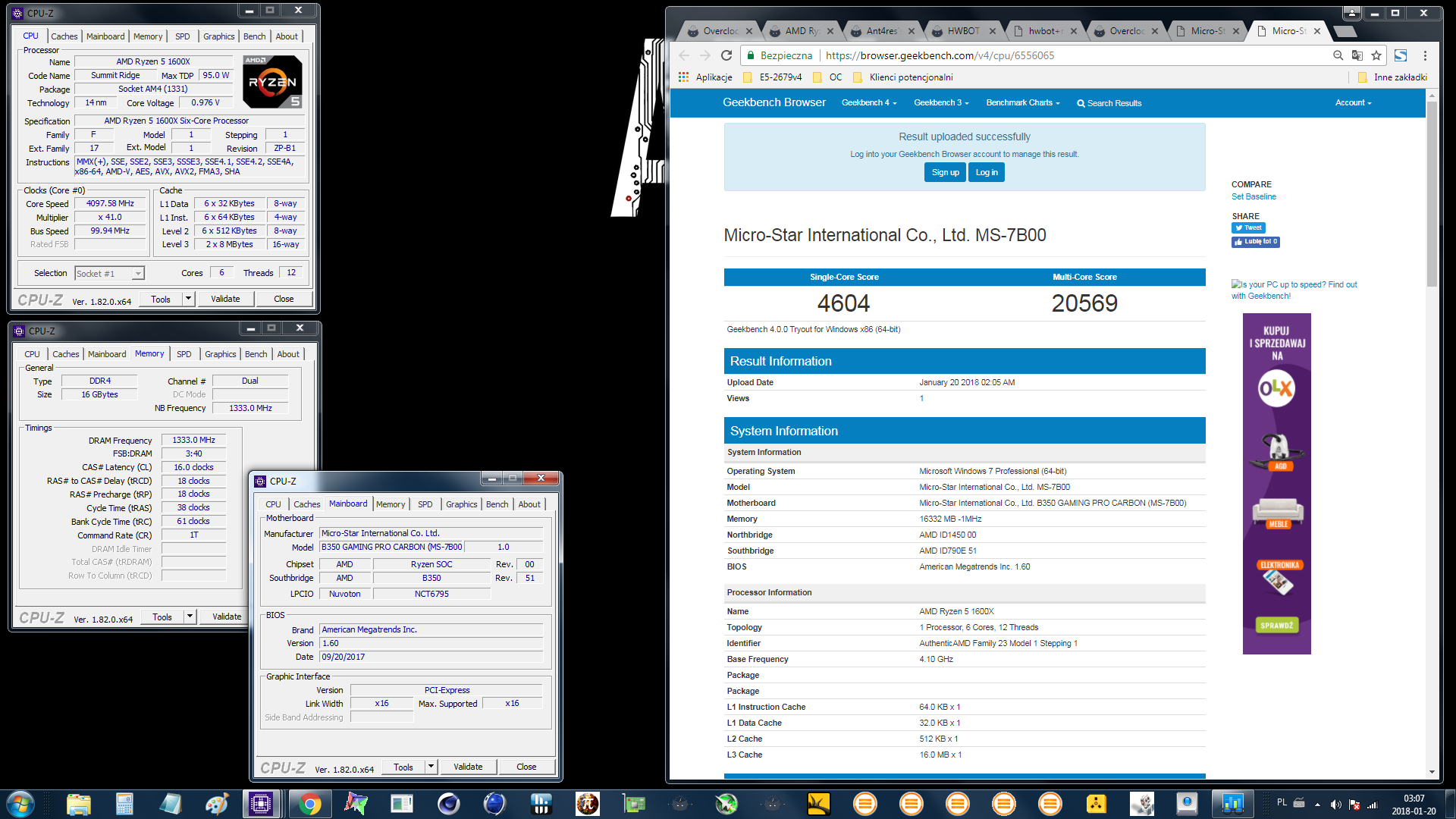Click the translate page icon in address bar
Viewport: 1456px width, 819px height.
click(1357, 55)
